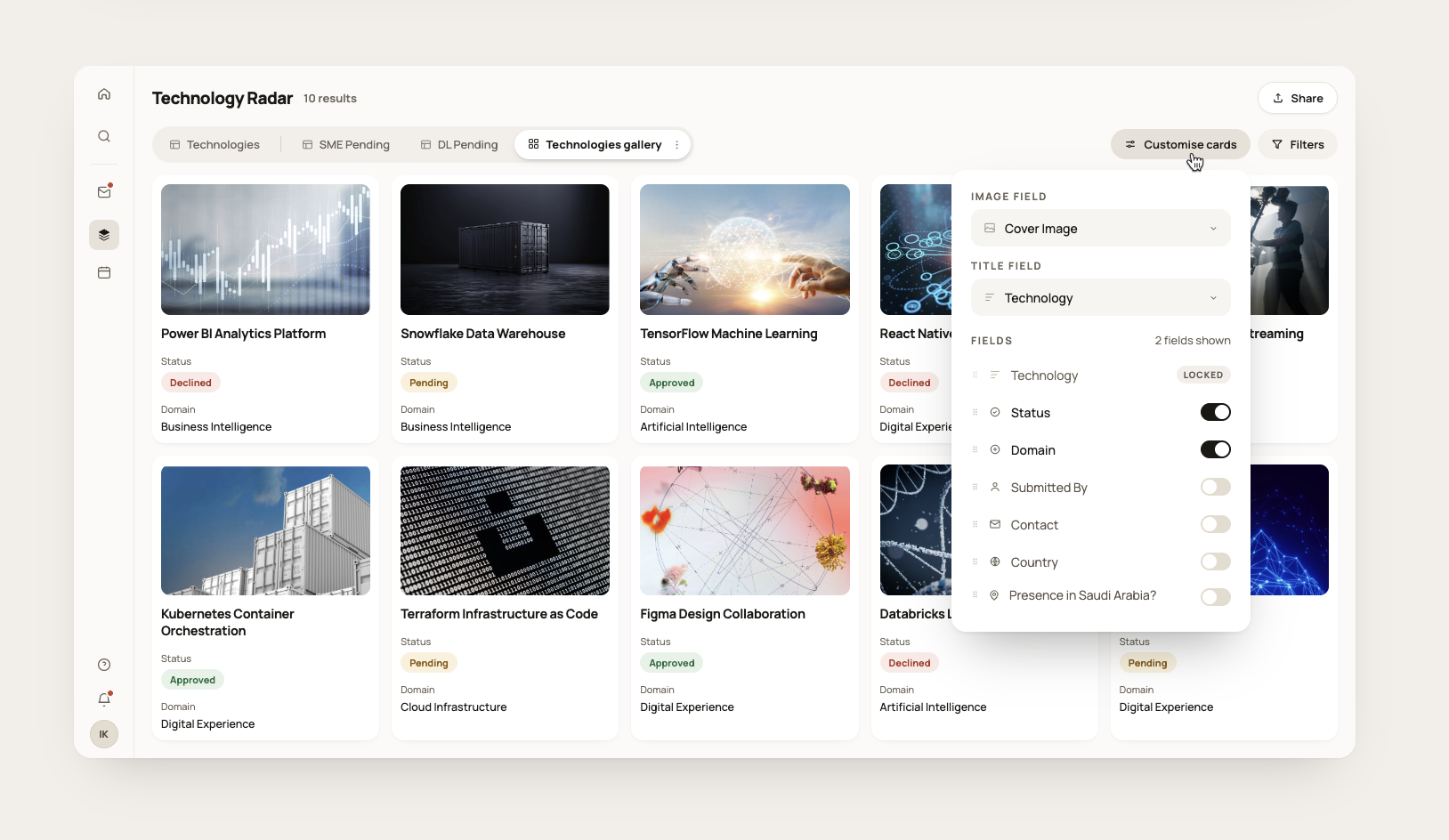Image resolution: width=1449 pixels, height=840 pixels.
Task: Switch to the DL Pending tab
Action: [x=459, y=144]
